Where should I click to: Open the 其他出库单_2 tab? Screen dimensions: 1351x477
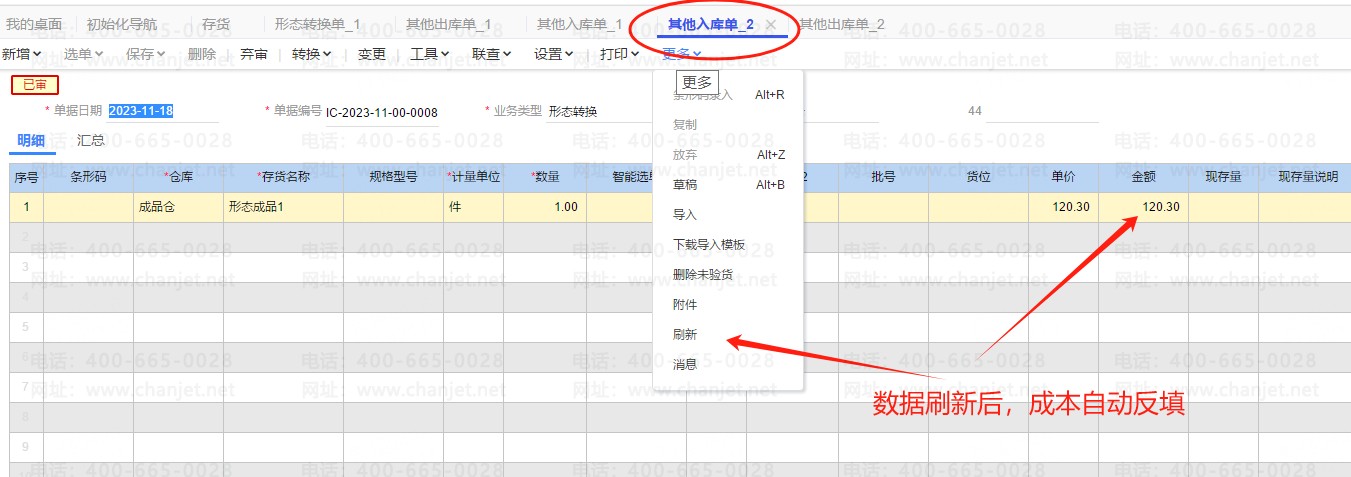842,24
